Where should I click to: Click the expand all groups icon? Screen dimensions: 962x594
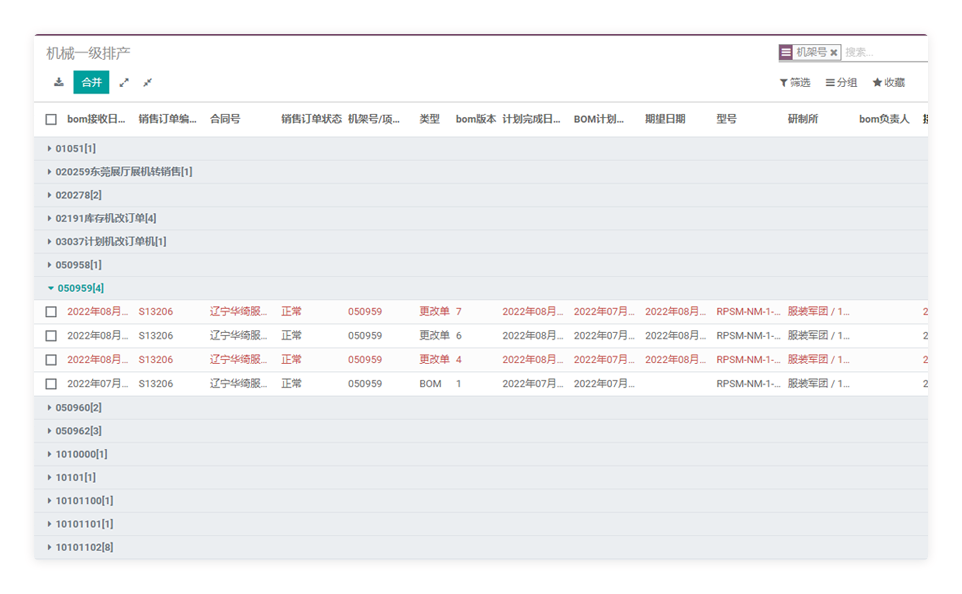pyautogui.click(x=124, y=82)
